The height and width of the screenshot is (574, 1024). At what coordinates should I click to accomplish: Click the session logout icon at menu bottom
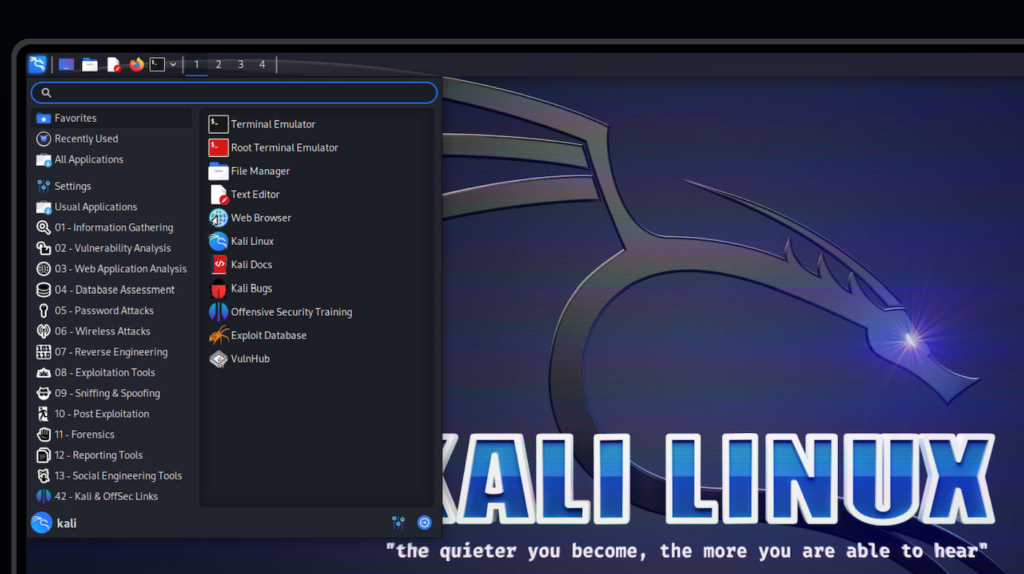tap(424, 522)
